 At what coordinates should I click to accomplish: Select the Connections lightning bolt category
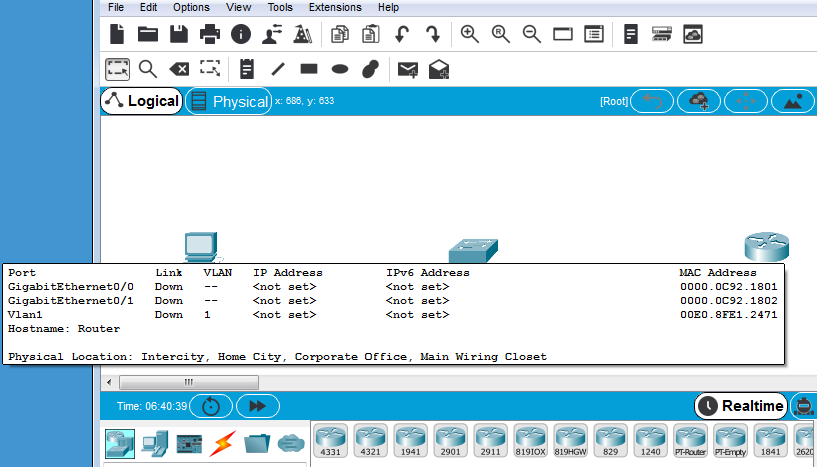tap(222, 442)
